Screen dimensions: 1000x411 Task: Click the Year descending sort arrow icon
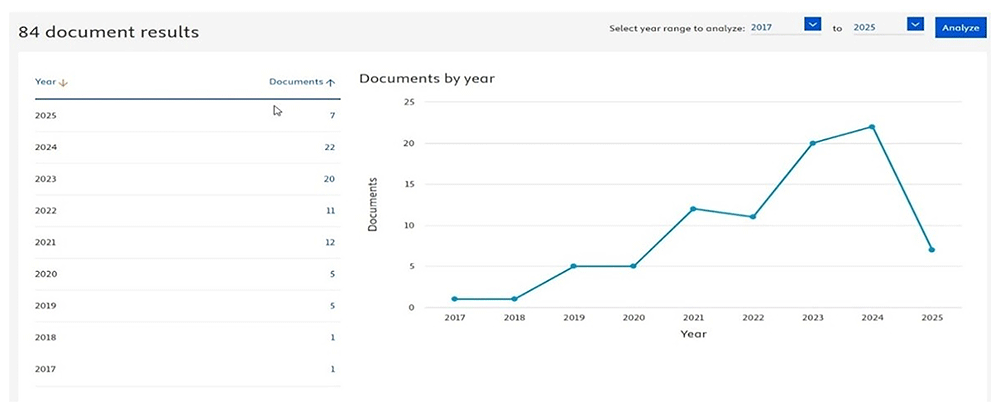(63, 82)
